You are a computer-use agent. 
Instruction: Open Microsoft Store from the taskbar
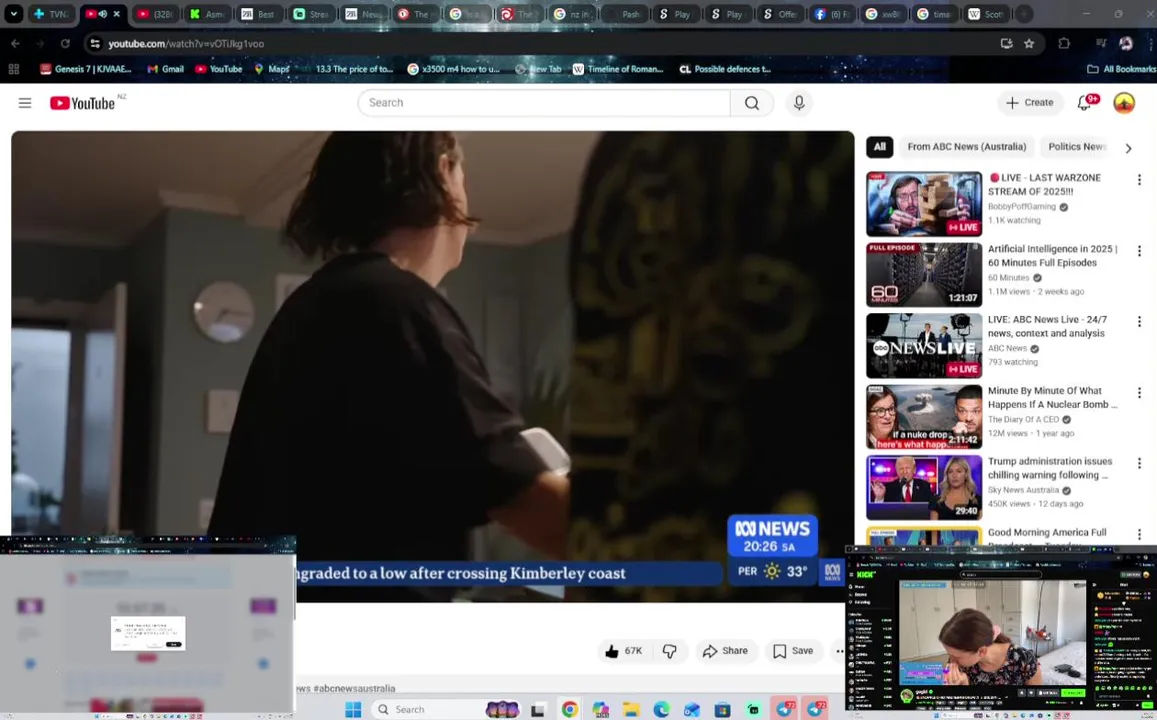(722, 710)
